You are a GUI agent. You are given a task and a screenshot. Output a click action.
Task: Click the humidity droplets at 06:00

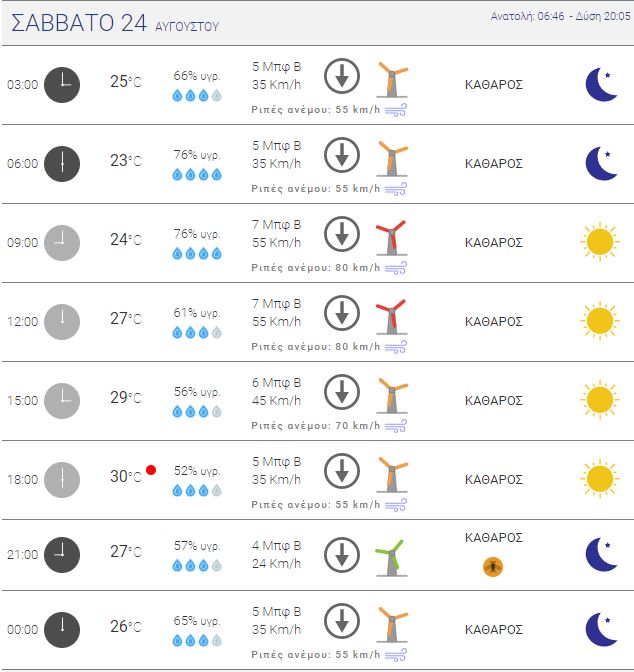pyautogui.click(x=197, y=174)
